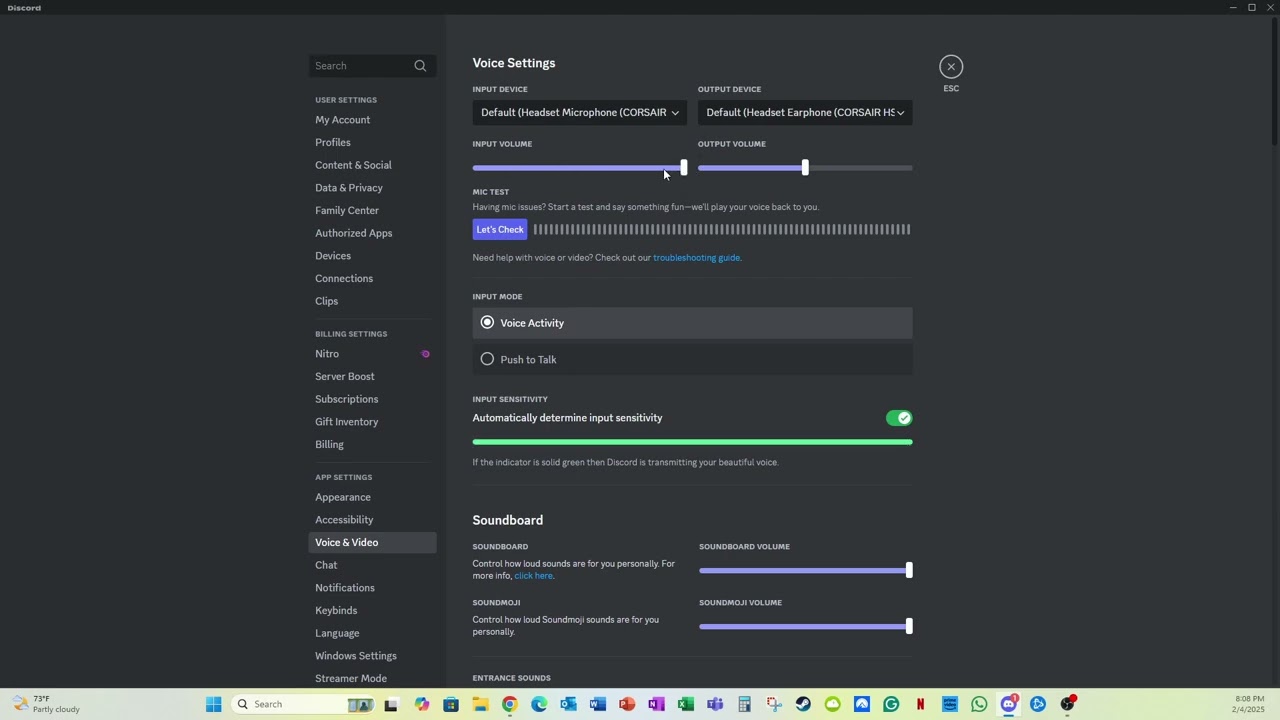Screen dimensions: 1280x720
Task: Launch Microsoft Edge from taskbar
Action: click(539, 704)
